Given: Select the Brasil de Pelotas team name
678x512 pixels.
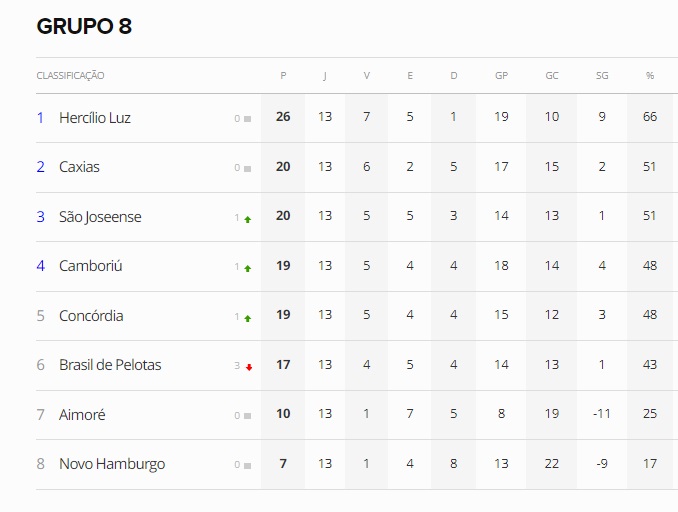Looking at the screenshot, I should coord(110,365).
